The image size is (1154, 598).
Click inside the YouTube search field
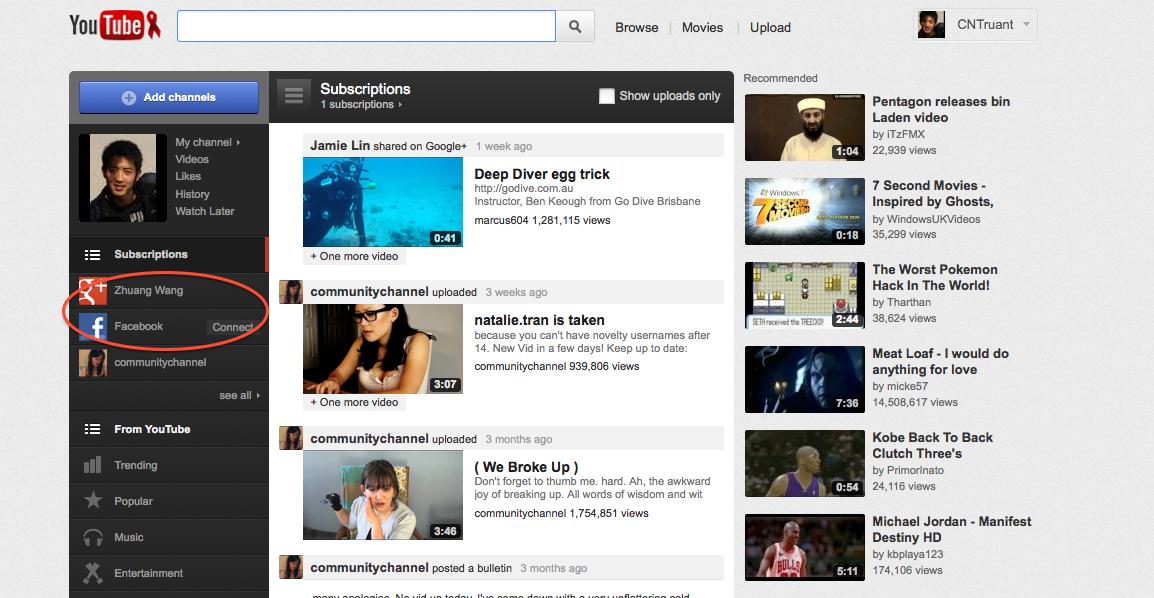366,26
